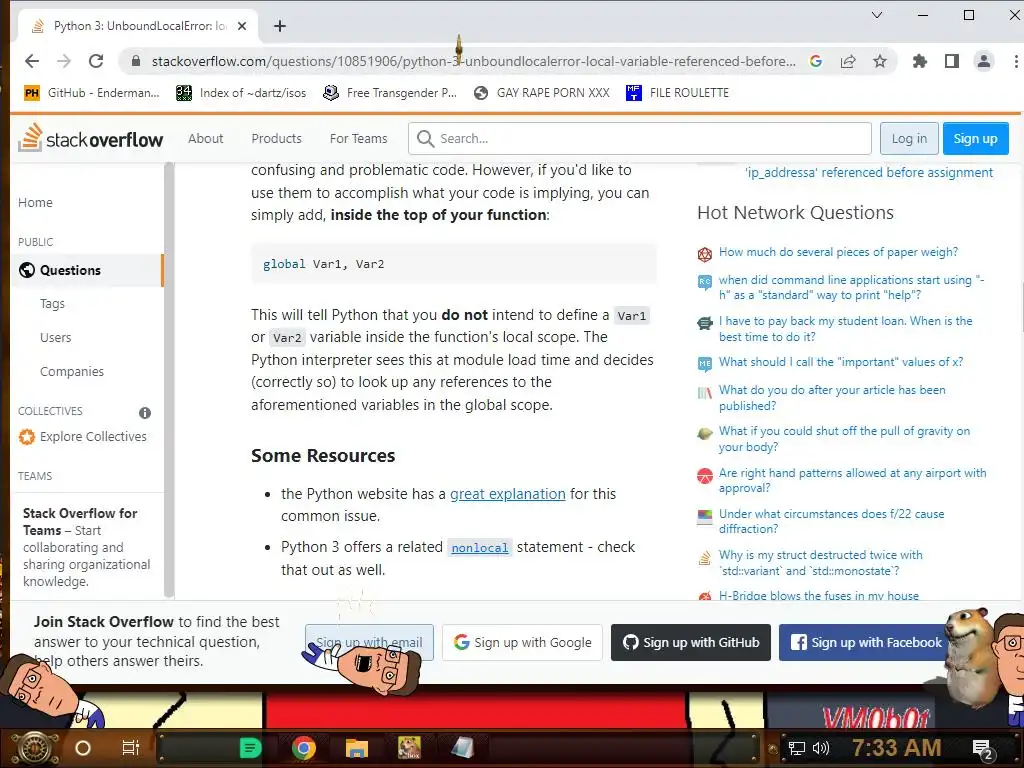This screenshot has width=1024, height=768.
Task: Close the Python 3 UnboundLocalError tab
Action: pos(242,26)
